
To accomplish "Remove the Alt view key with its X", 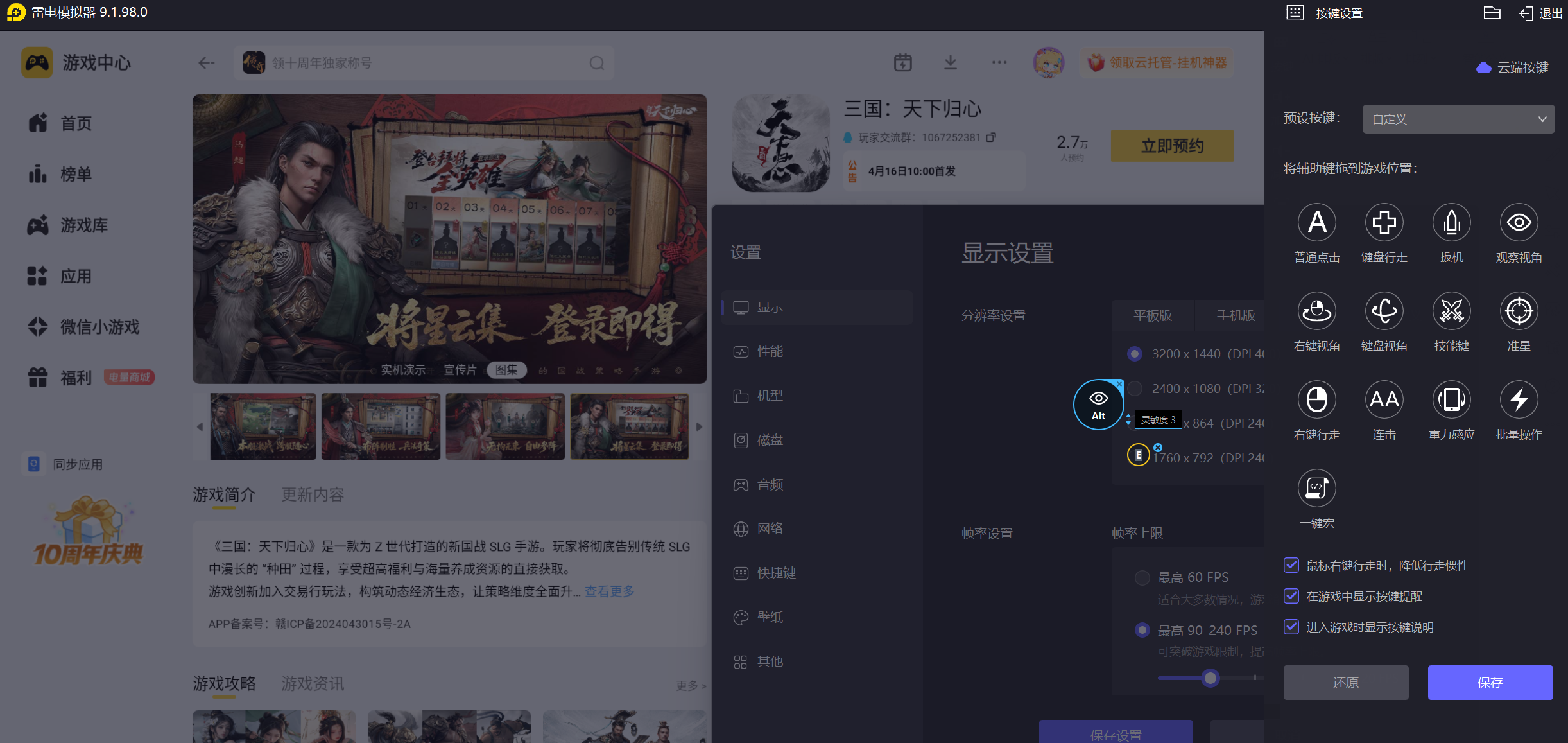I will click(1119, 384).
